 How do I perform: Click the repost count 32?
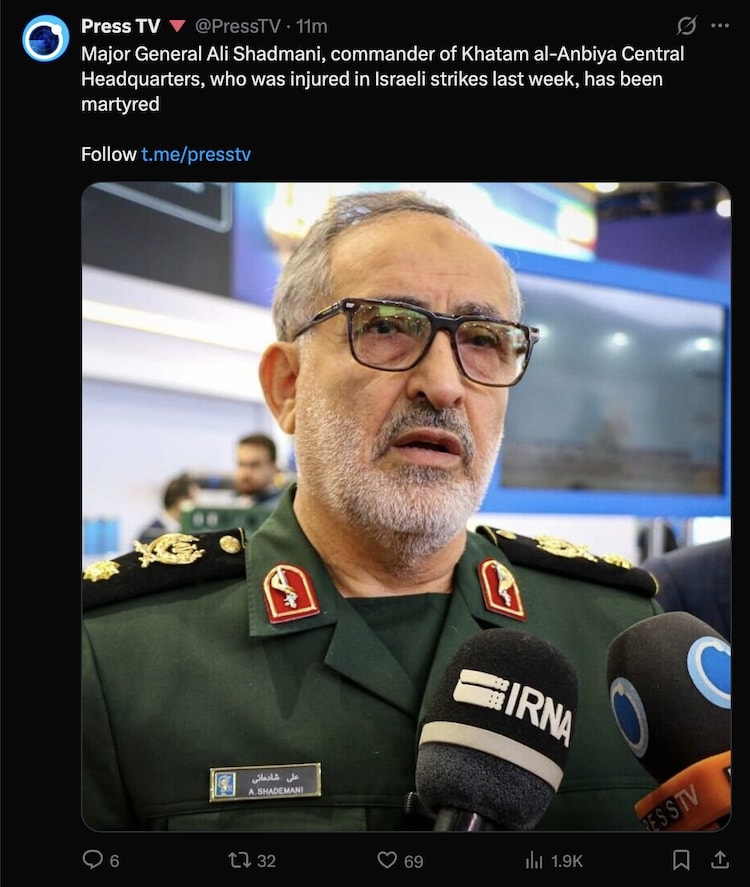pyautogui.click(x=266, y=861)
